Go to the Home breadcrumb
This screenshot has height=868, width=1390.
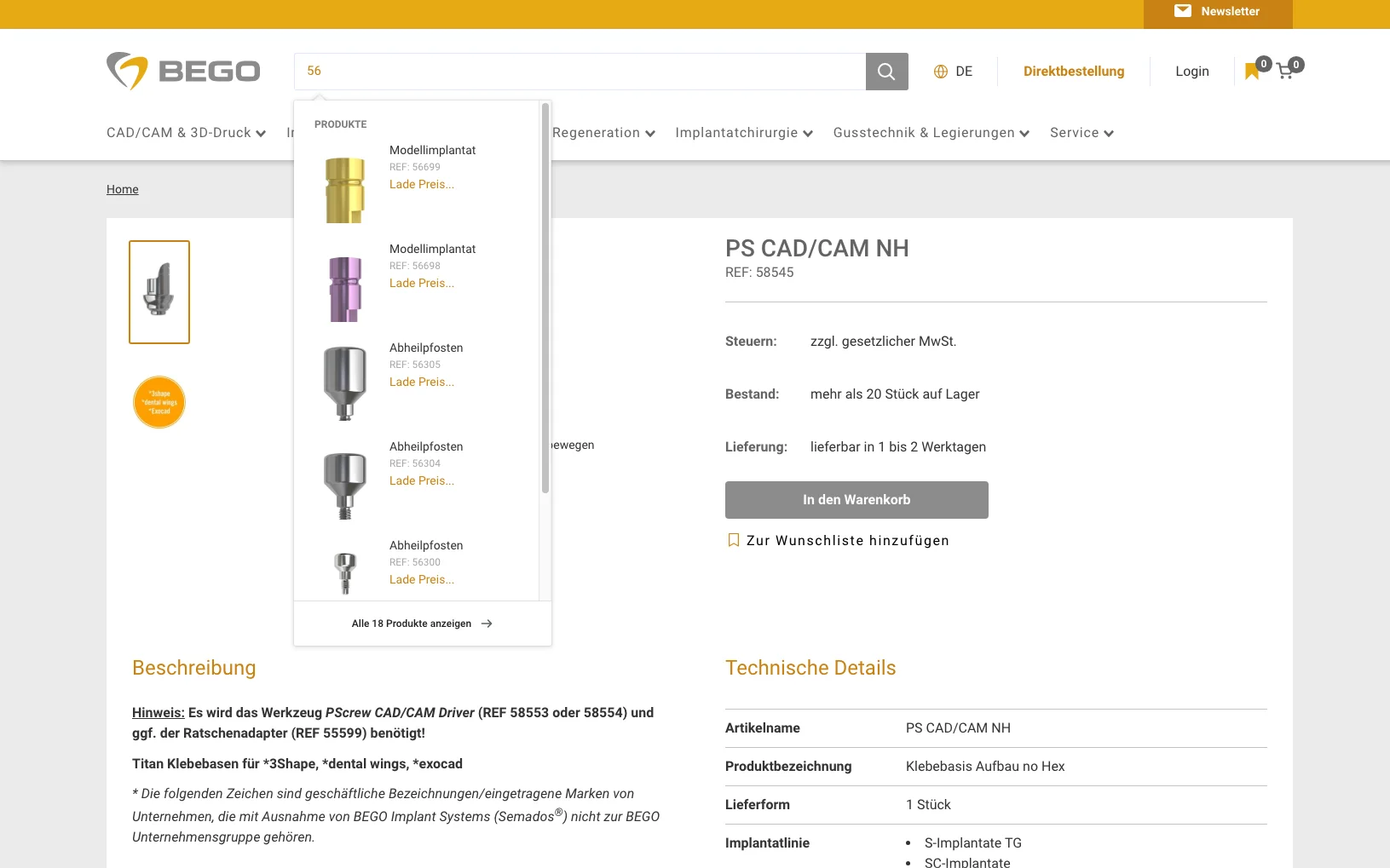click(x=123, y=189)
